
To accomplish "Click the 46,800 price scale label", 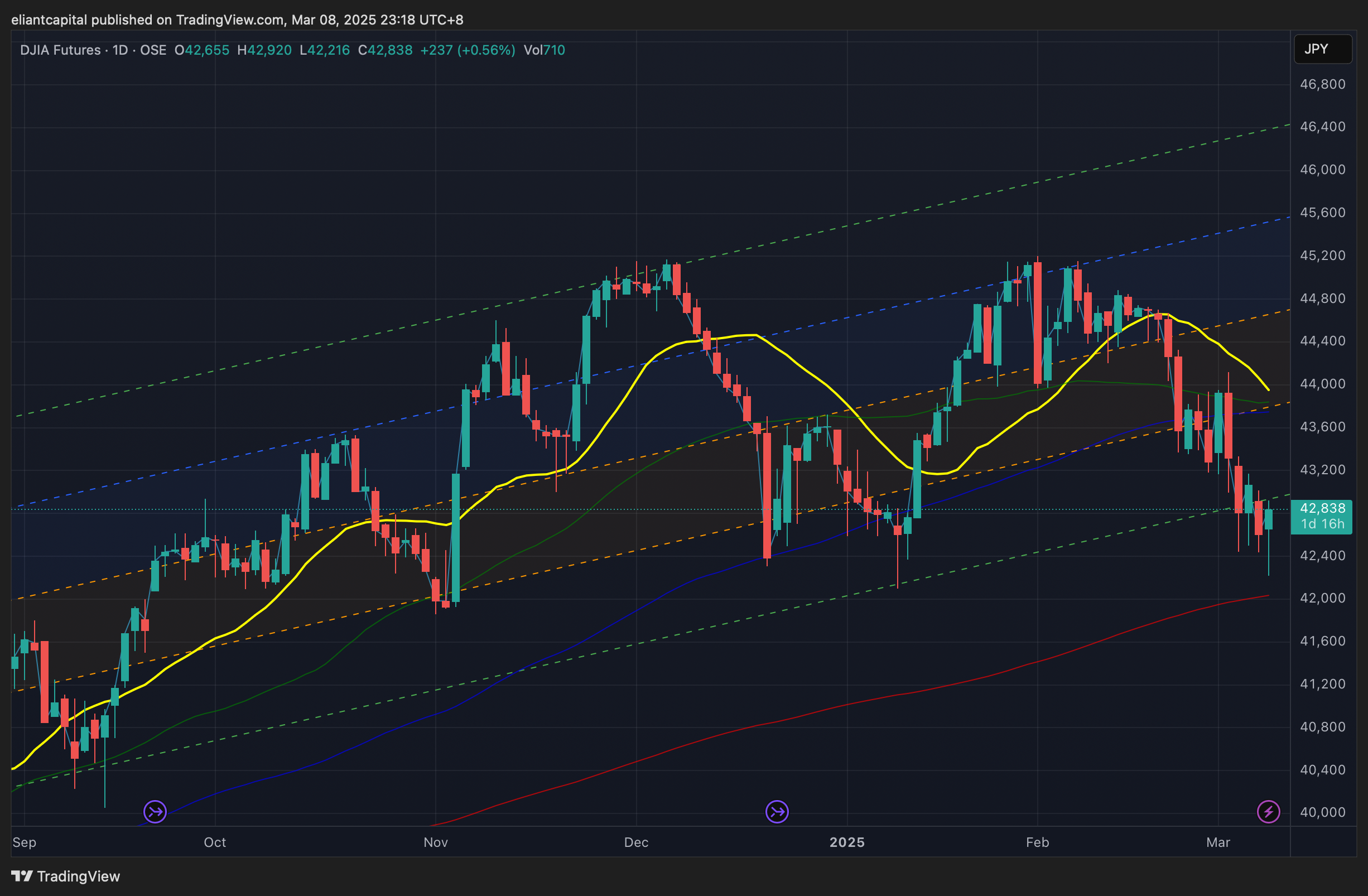I will pyautogui.click(x=1322, y=84).
